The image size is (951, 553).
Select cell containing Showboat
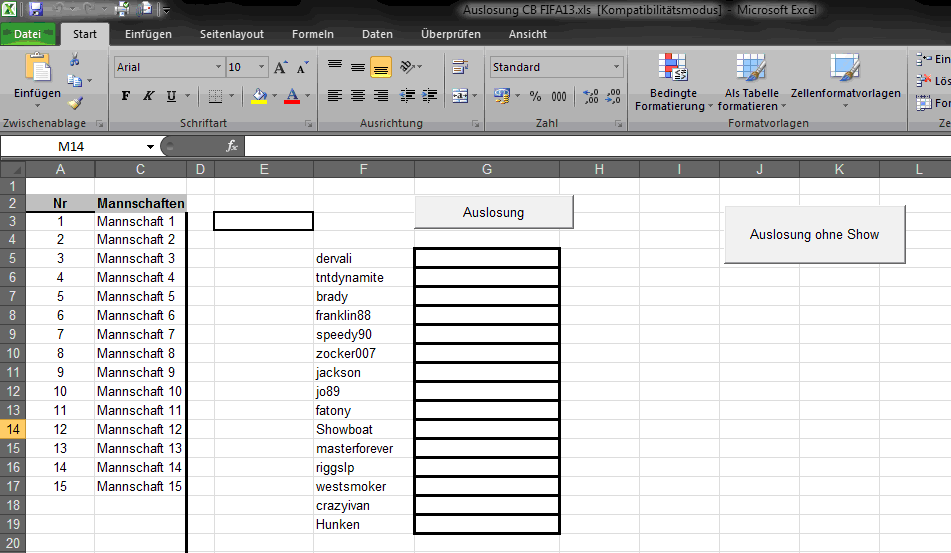(x=364, y=429)
